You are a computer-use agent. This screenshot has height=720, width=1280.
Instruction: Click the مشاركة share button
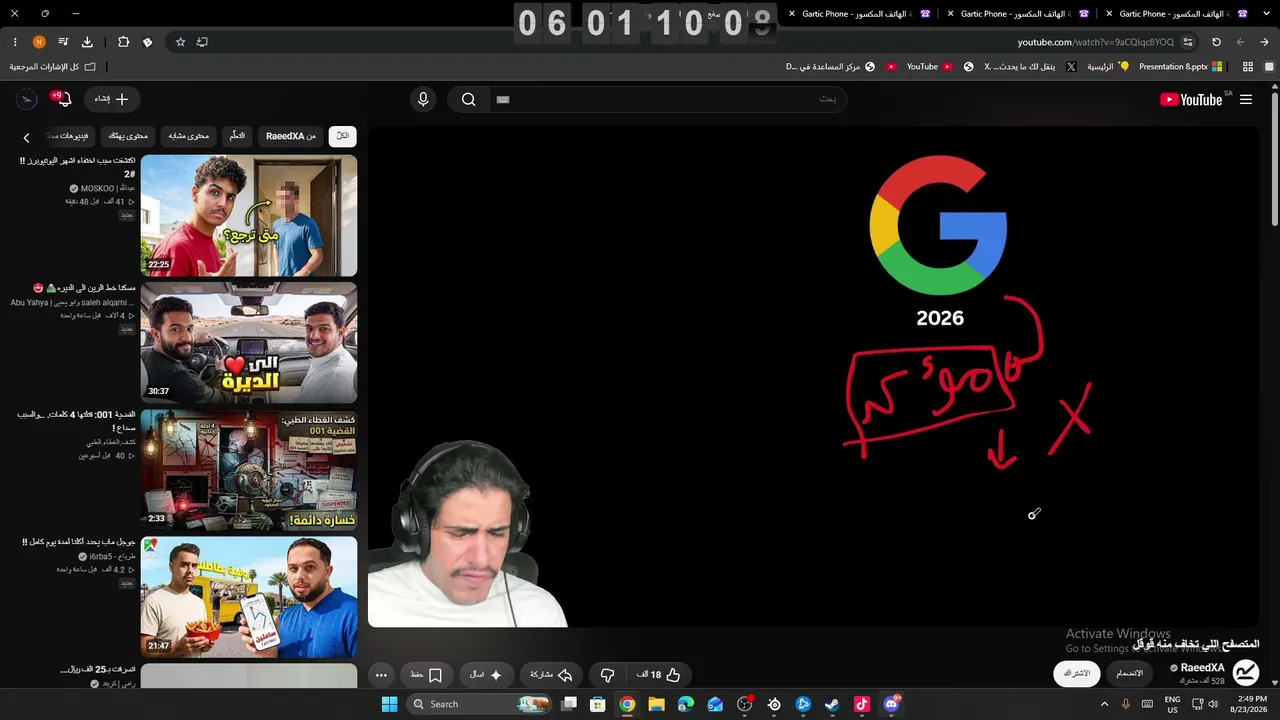point(551,675)
